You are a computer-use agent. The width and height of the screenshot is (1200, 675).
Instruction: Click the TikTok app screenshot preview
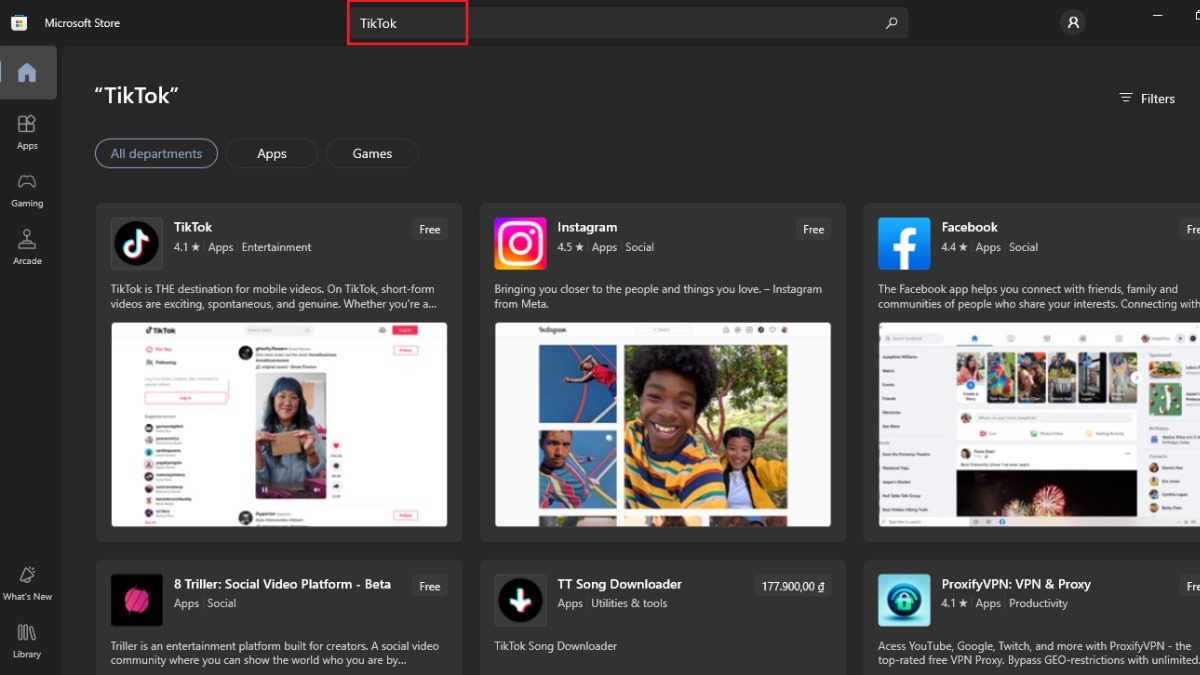279,424
